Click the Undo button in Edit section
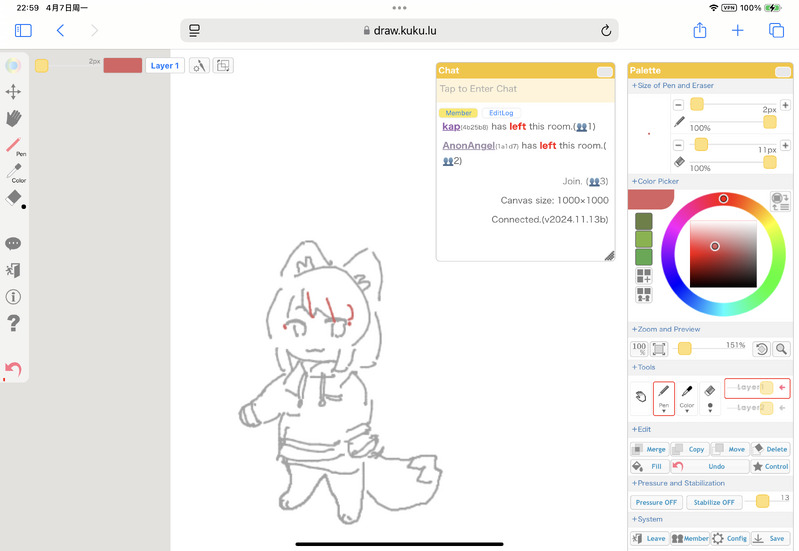 click(x=710, y=466)
